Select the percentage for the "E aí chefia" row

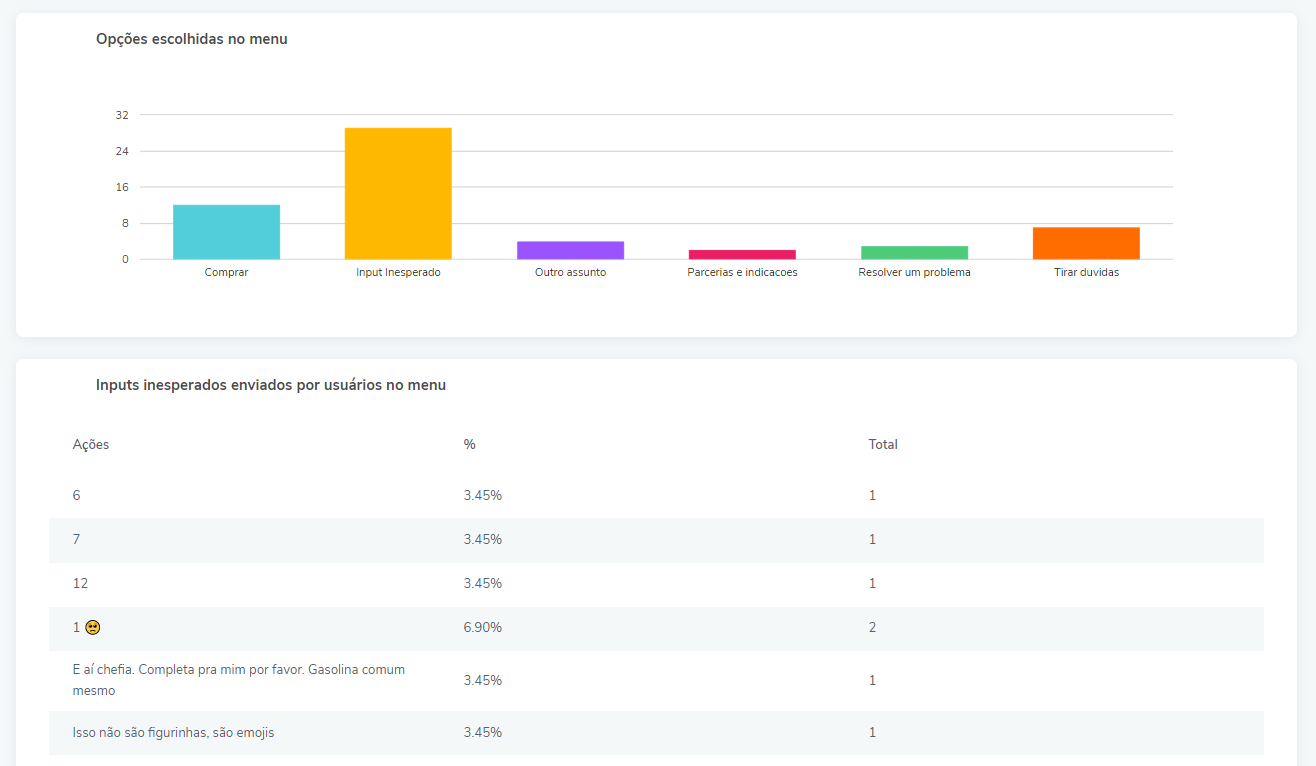[483, 680]
